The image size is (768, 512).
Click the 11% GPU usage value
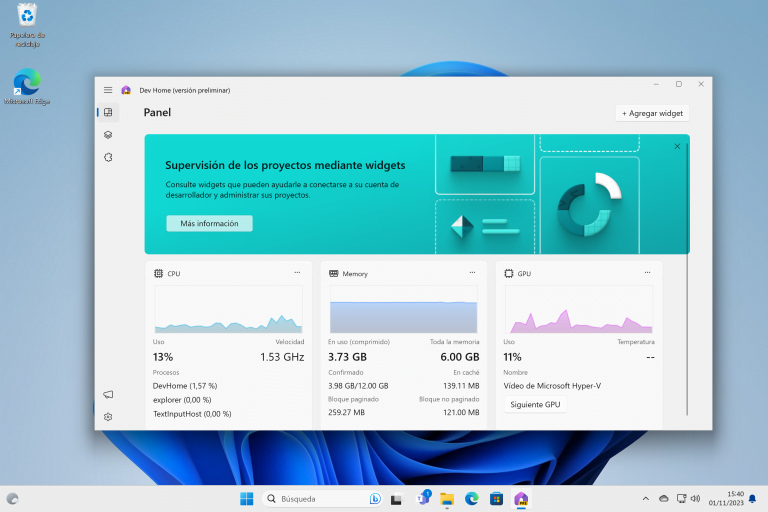pyautogui.click(x=512, y=357)
